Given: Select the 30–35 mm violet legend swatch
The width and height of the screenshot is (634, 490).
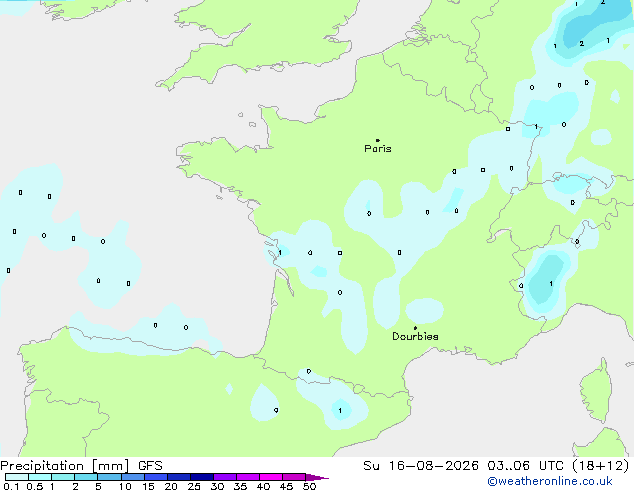Looking at the screenshot, I should pyautogui.click(x=225, y=477).
